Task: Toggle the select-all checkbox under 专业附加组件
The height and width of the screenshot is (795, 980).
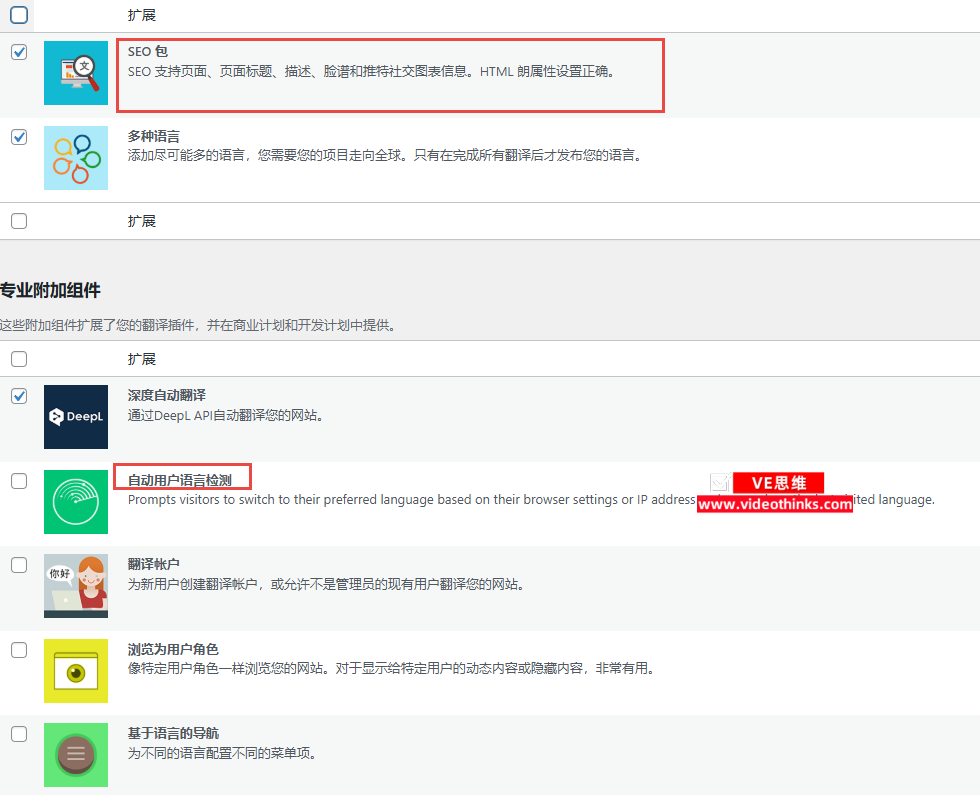Action: pyautogui.click(x=19, y=359)
